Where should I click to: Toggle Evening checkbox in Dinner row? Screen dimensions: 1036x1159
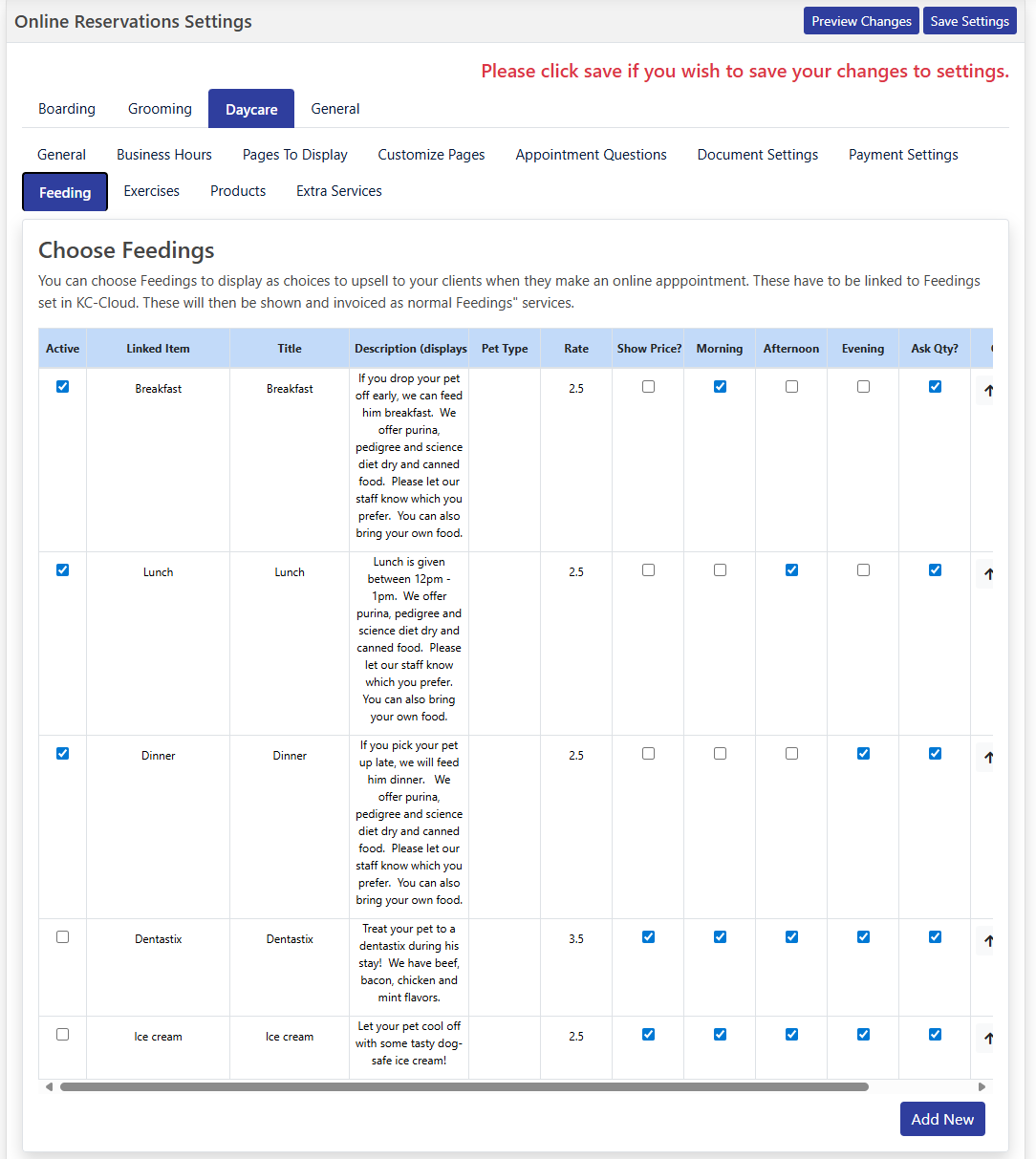[x=863, y=754]
